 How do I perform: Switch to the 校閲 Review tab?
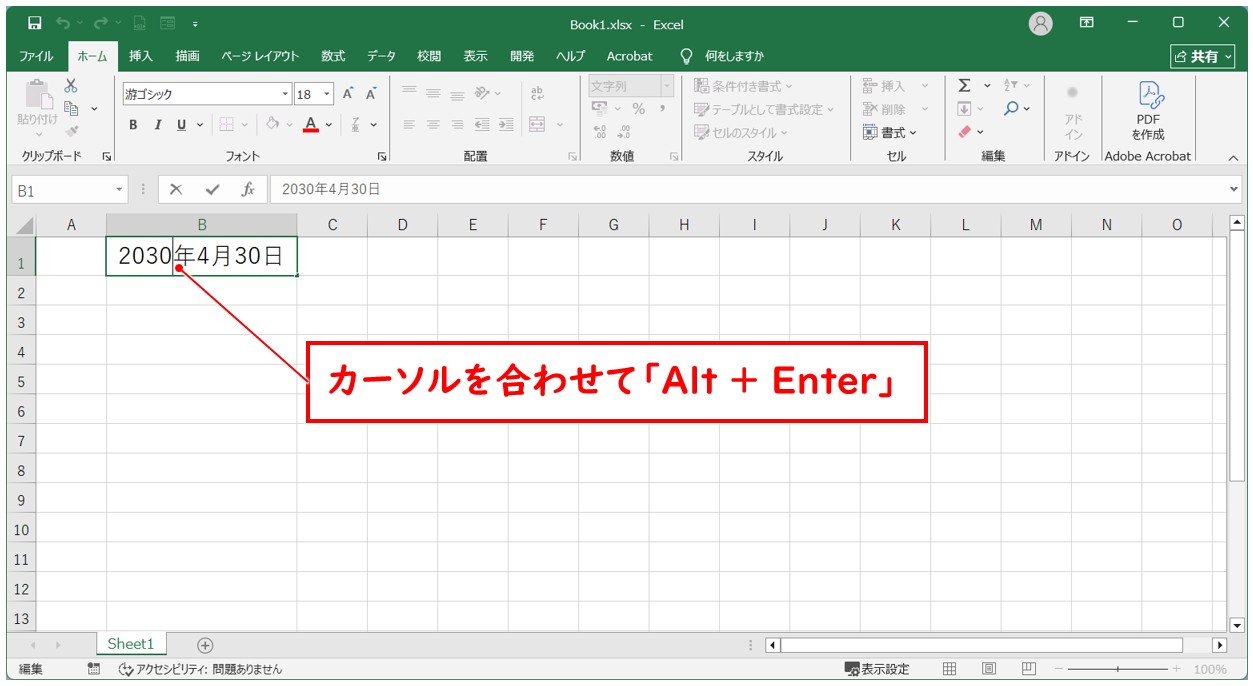[429, 56]
